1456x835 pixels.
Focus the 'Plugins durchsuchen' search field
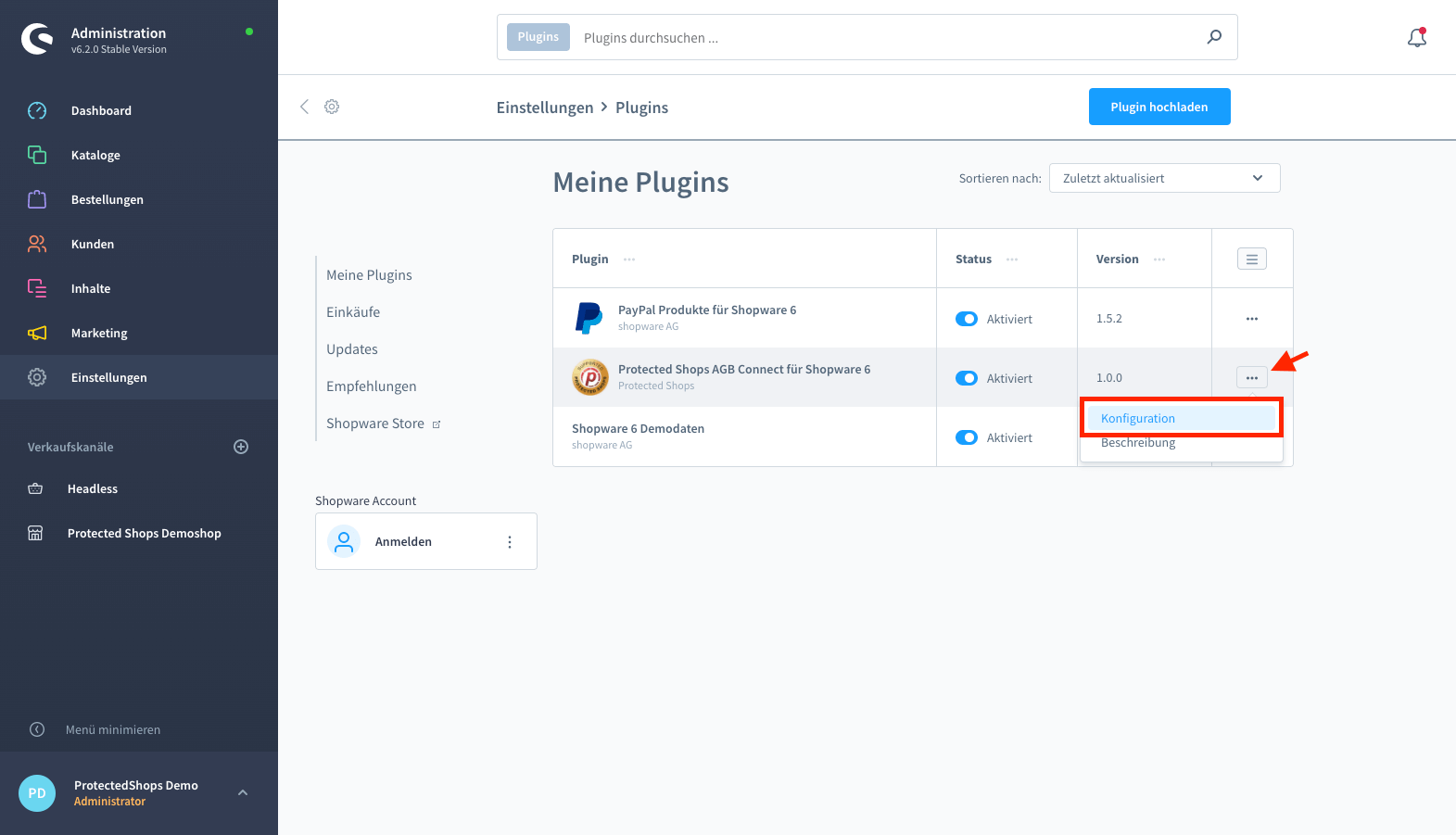[x=880, y=38]
